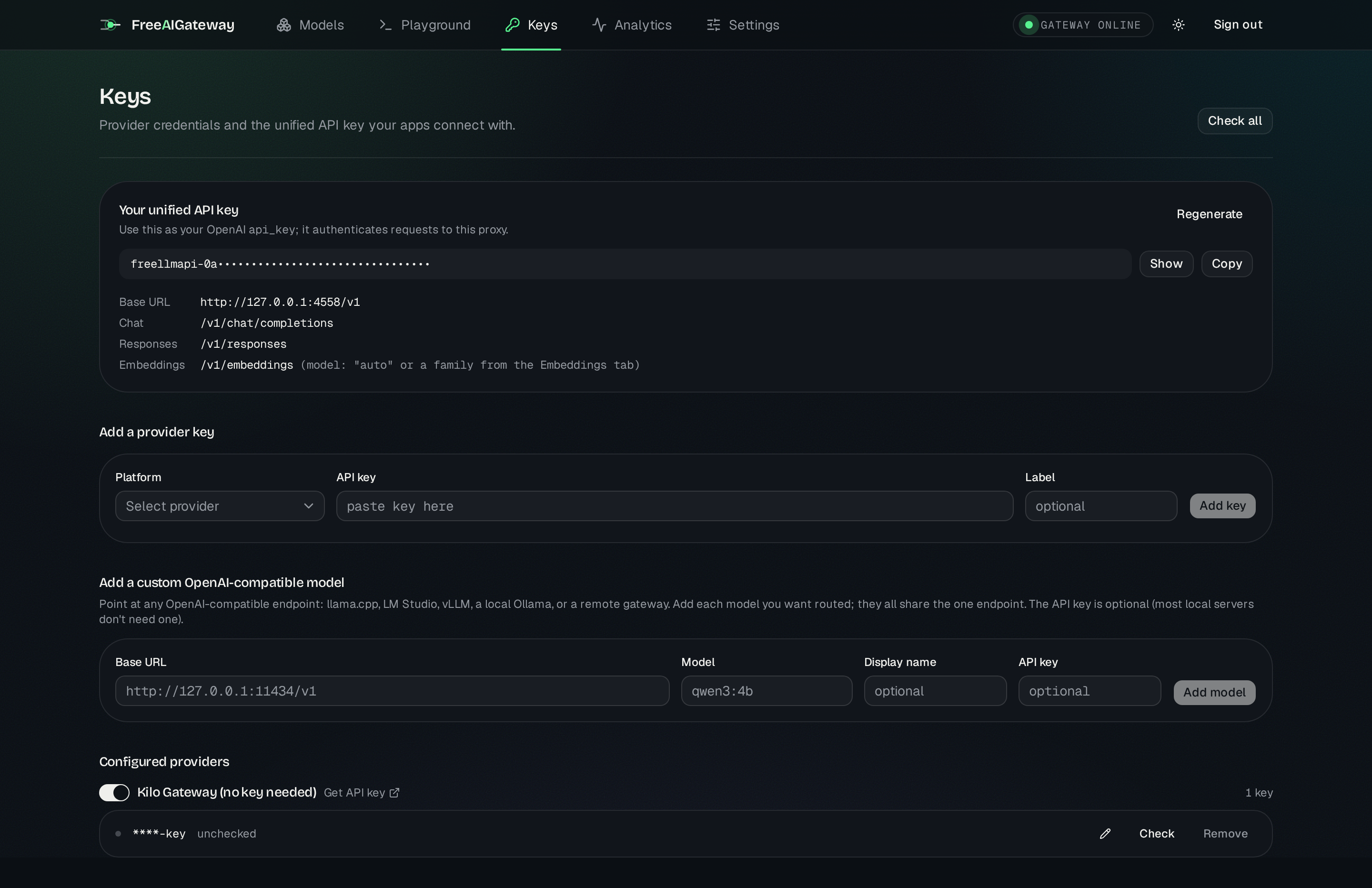
Task: Click Check all providers button
Action: (x=1235, y=121)
